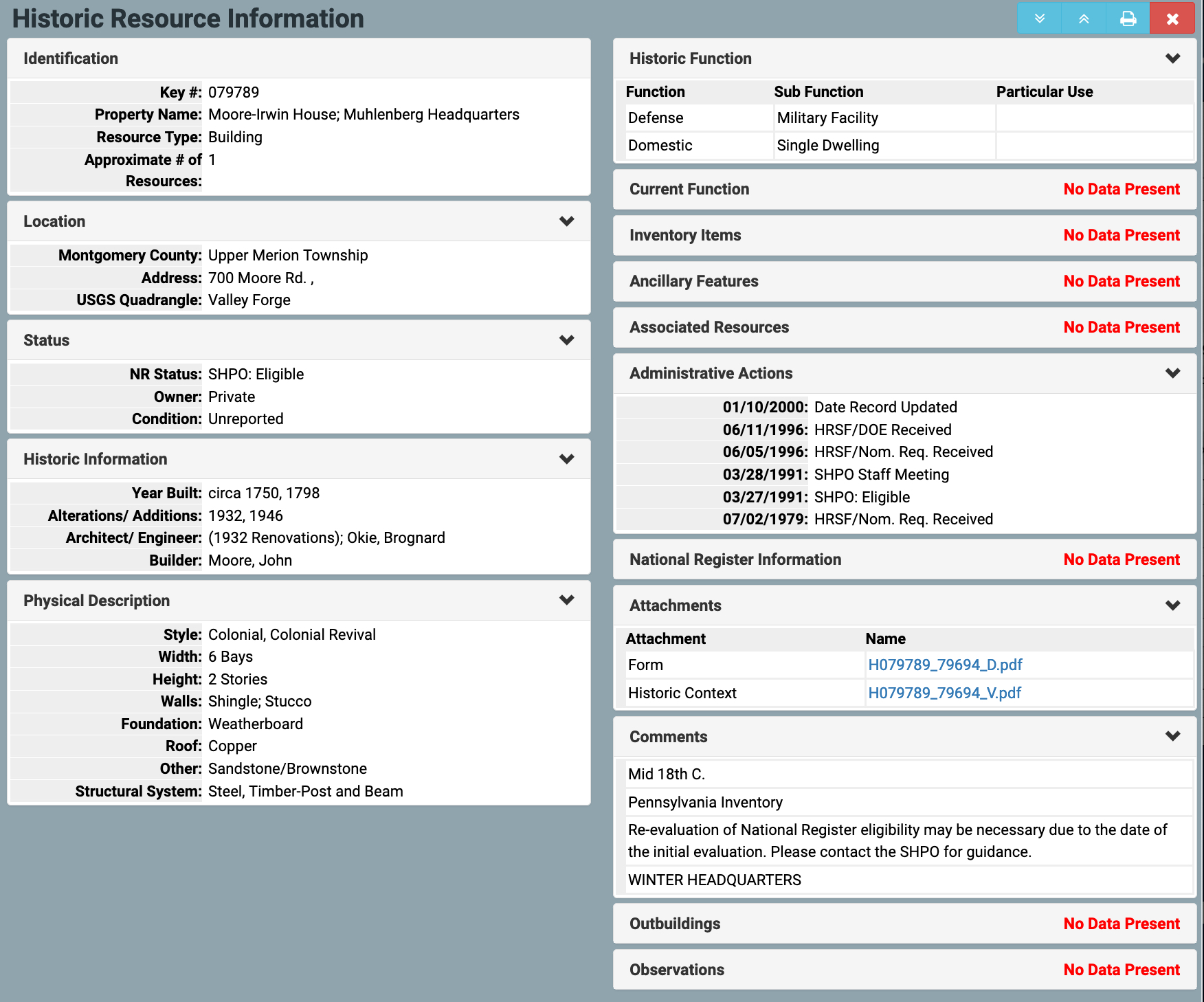The image size is (1204, 1002).
Task: Click the Military Facility sub function cell
Action: click(884, 118)
